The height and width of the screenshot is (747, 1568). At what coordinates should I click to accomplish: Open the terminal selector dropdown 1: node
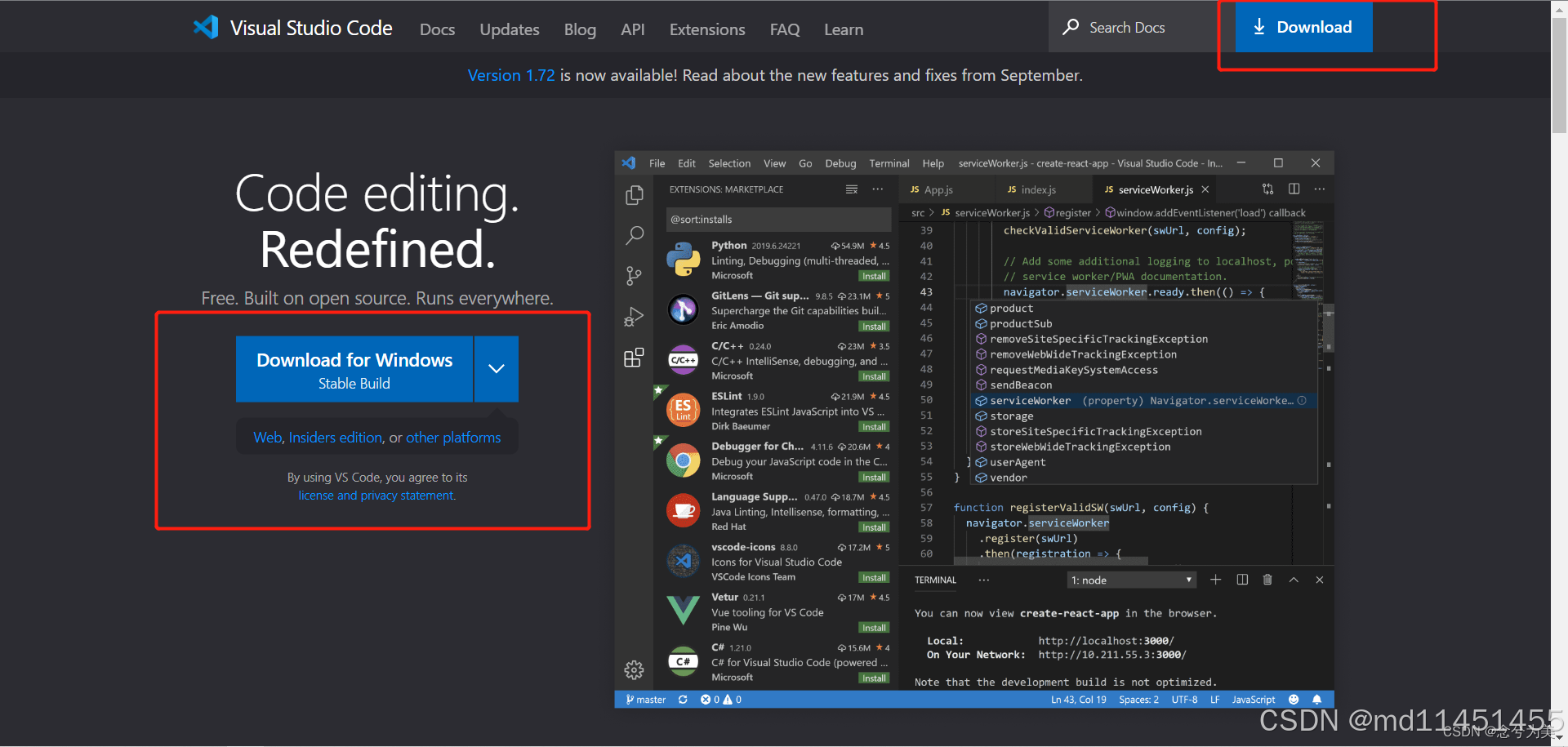pos(1132,580)
